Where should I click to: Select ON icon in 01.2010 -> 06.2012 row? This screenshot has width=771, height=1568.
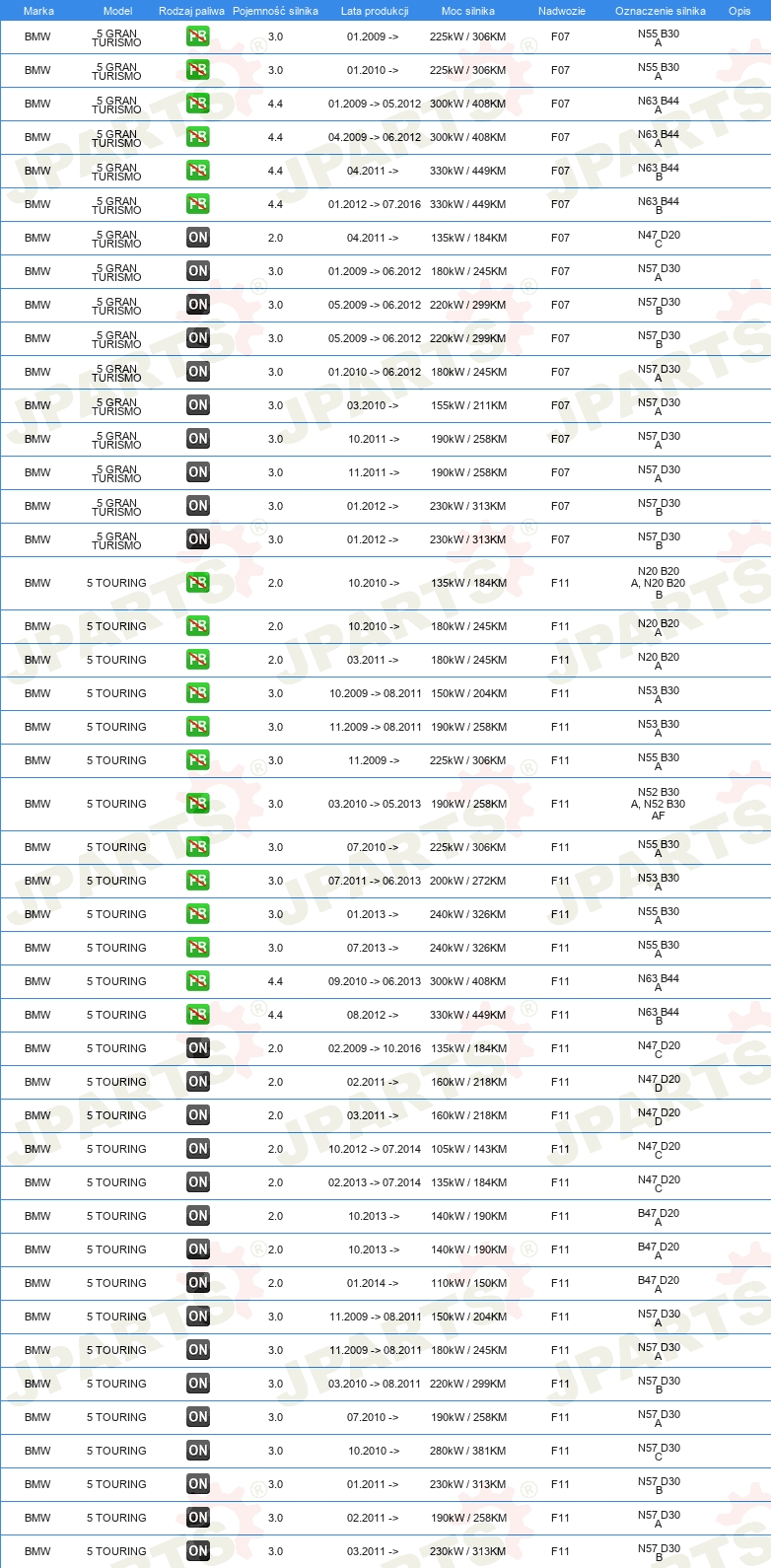(198, 372)
